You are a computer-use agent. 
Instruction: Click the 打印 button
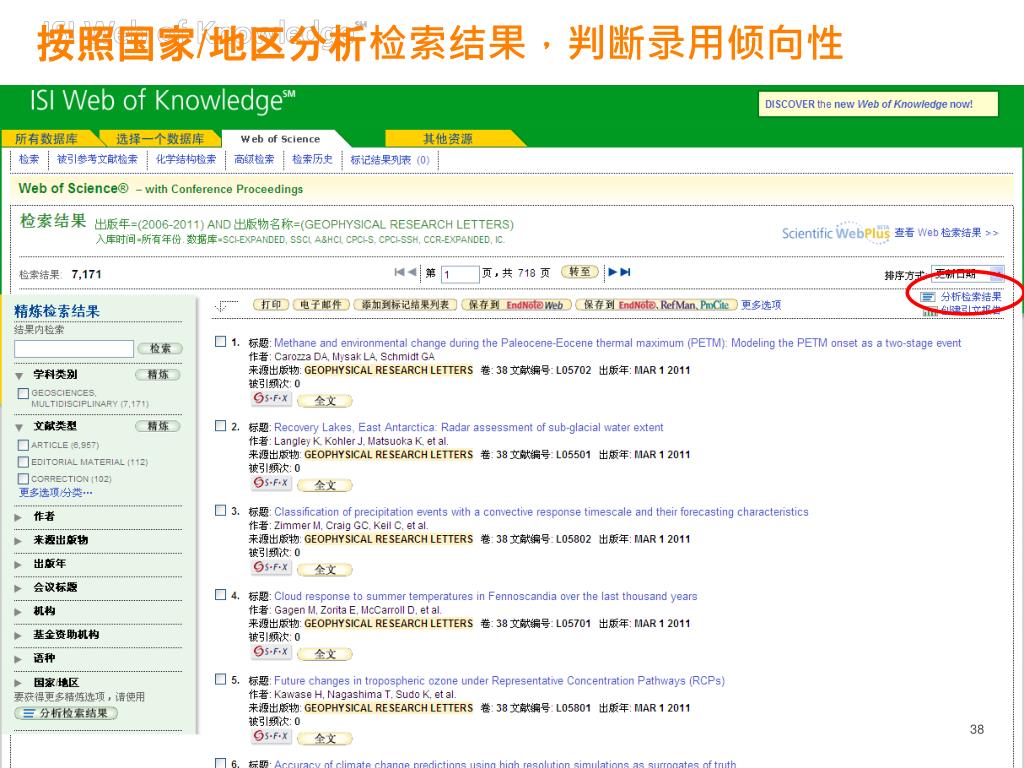[271, 304]
